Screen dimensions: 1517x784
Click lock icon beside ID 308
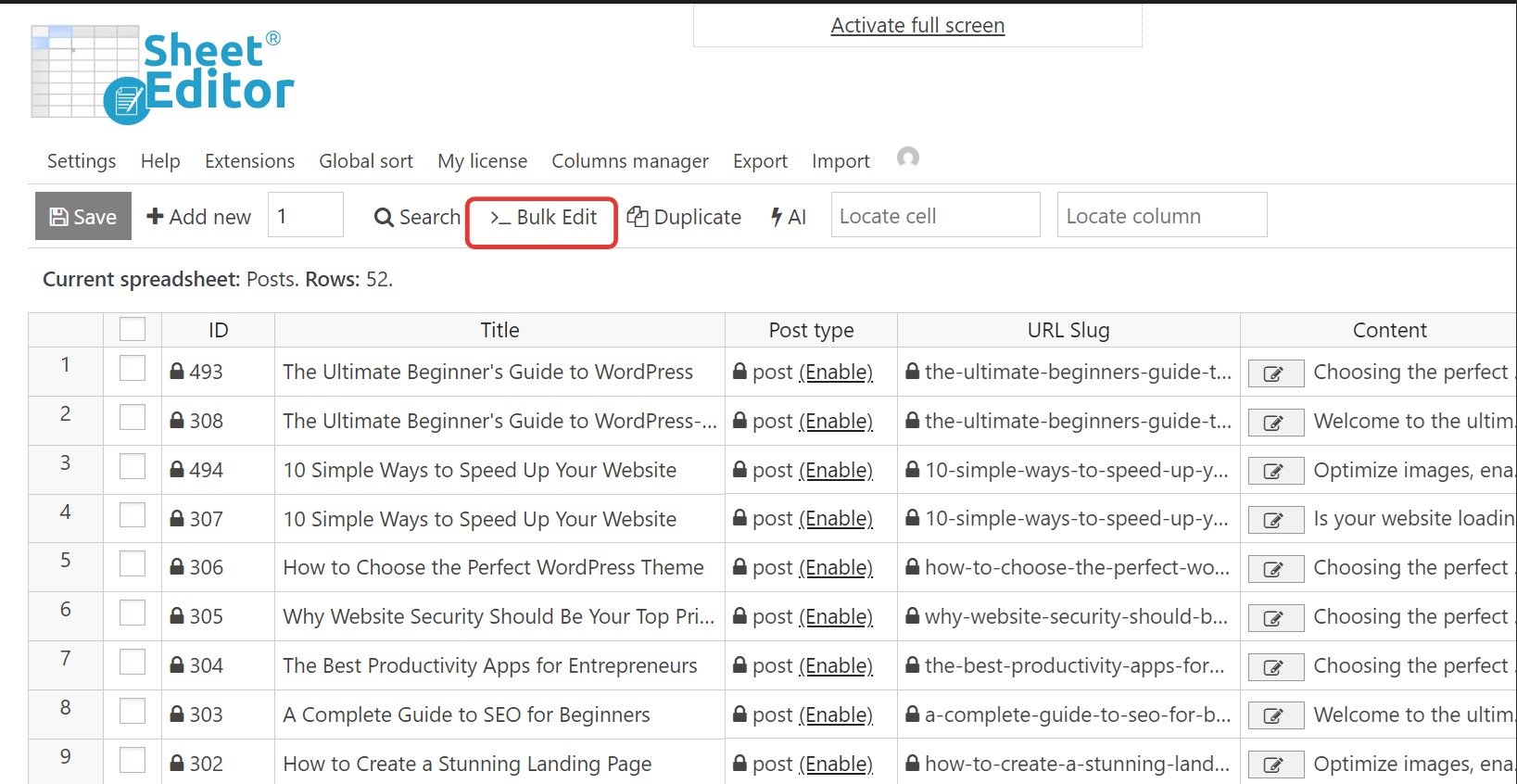point(177,420)
